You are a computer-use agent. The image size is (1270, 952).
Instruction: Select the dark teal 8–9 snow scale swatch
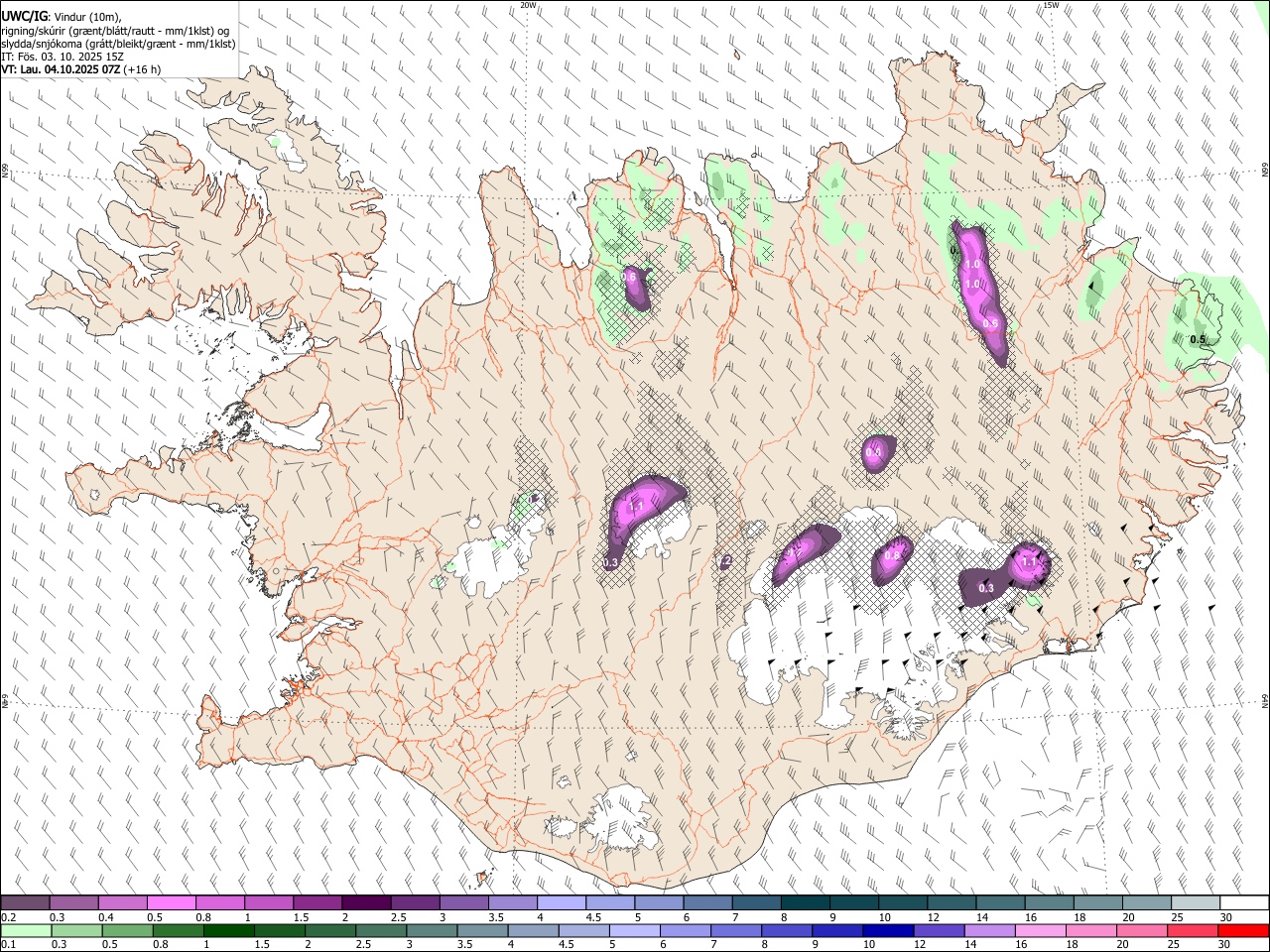805,903
